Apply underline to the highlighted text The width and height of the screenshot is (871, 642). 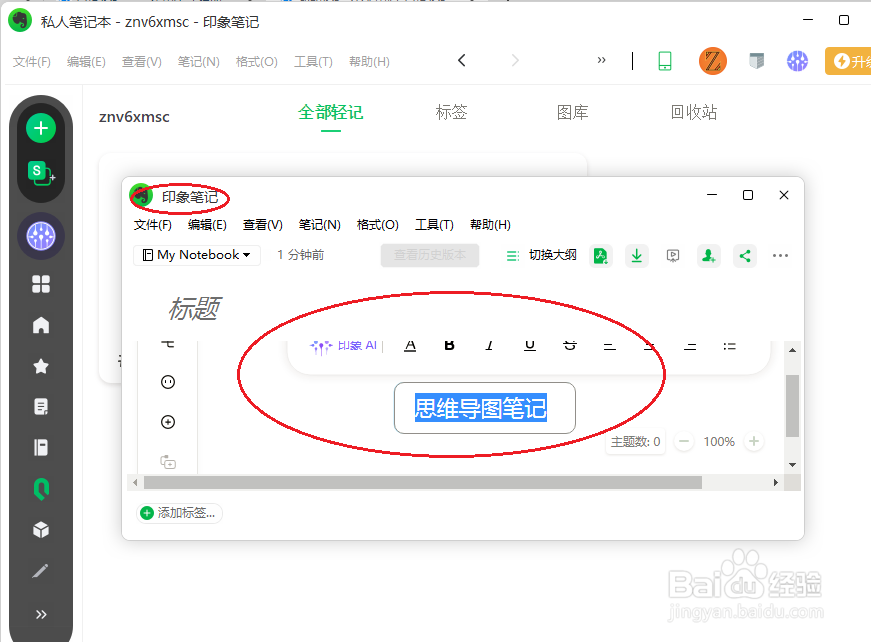[529, 345]
